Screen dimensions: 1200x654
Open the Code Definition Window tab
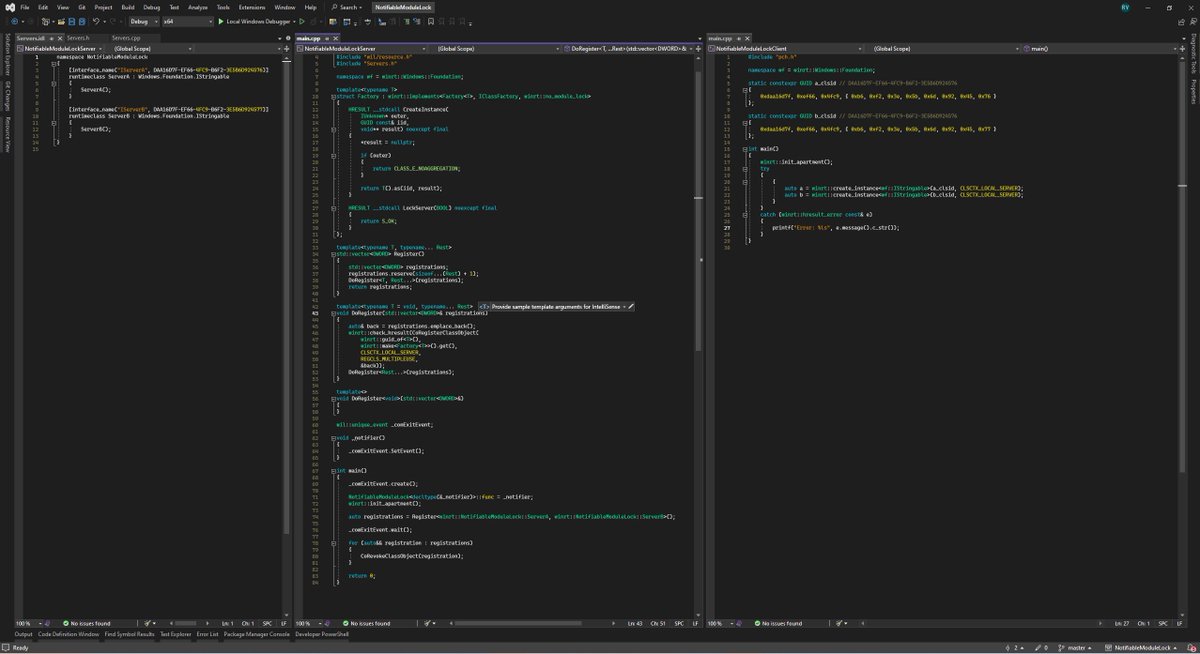coord(69,634)
